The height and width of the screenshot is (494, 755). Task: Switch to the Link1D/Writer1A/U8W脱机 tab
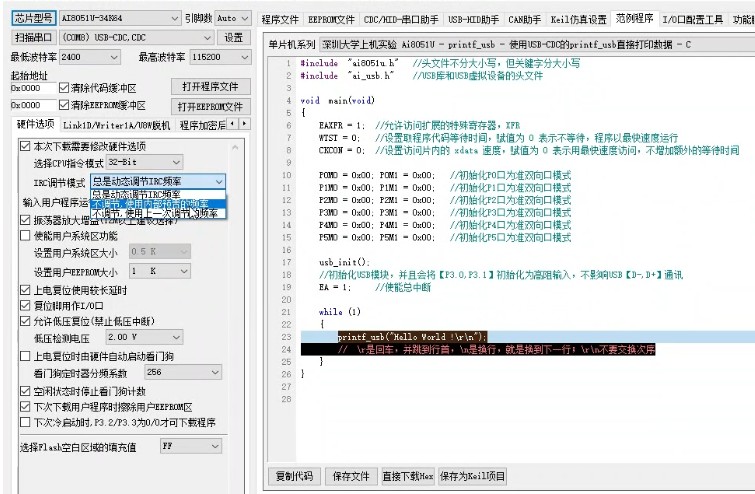(x=116, y=125)
